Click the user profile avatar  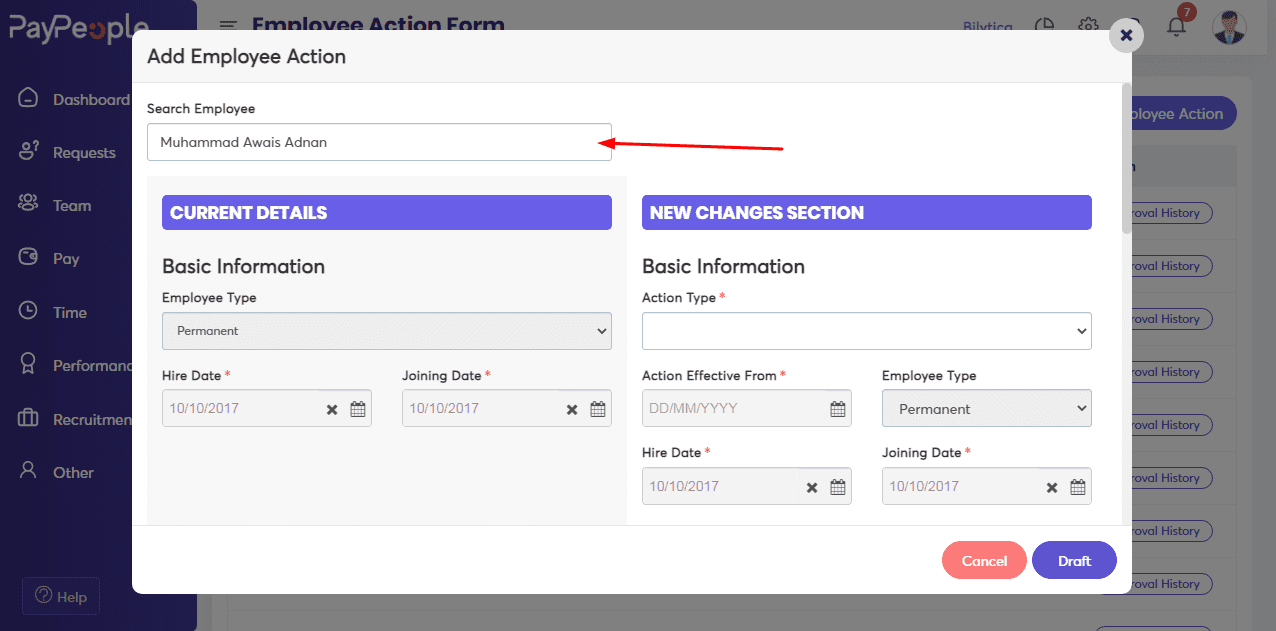[x=1229, y=27]
